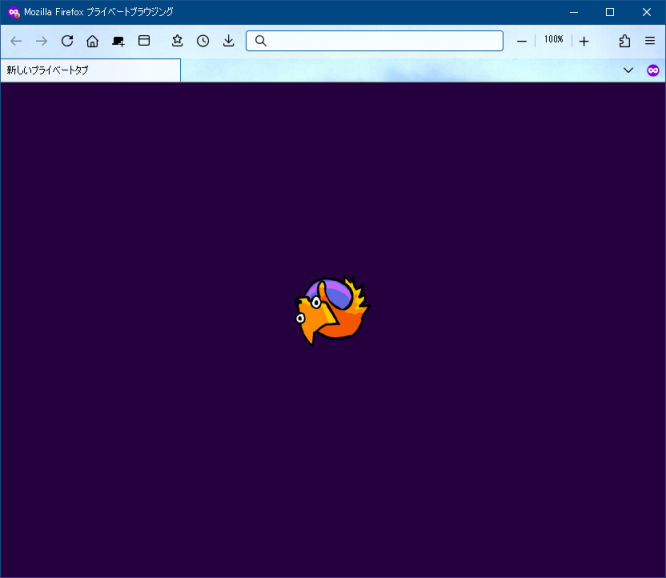This screenshot has height=578, width=666.
Task: Minimize the Firefox window
Action: [x=574, y=12]
